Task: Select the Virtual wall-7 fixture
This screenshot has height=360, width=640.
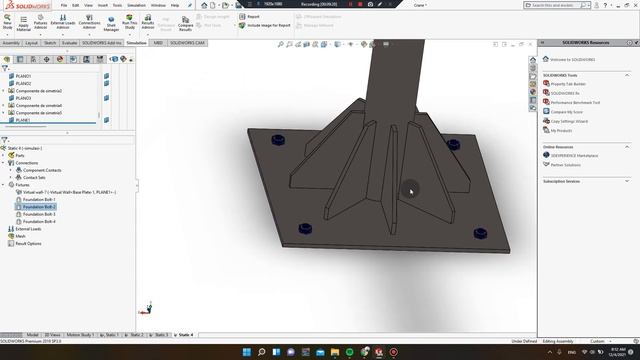Action: pyautogui.click(x=66, y=192)
